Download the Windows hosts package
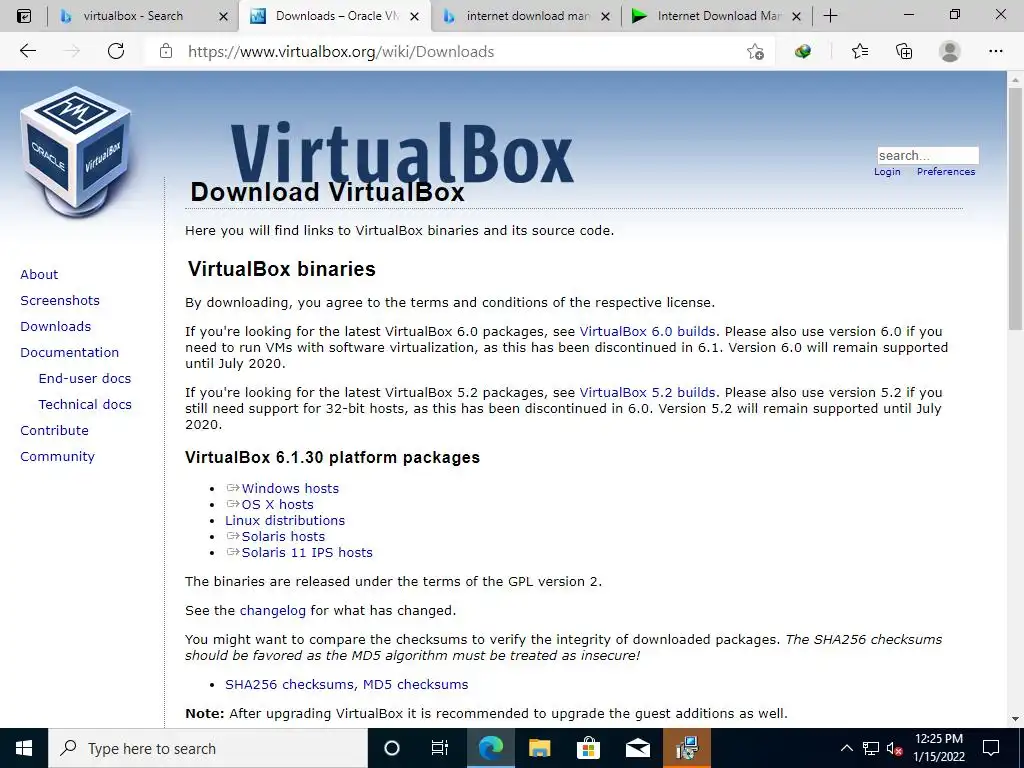Screen dimensions: 1024x768 290,488
